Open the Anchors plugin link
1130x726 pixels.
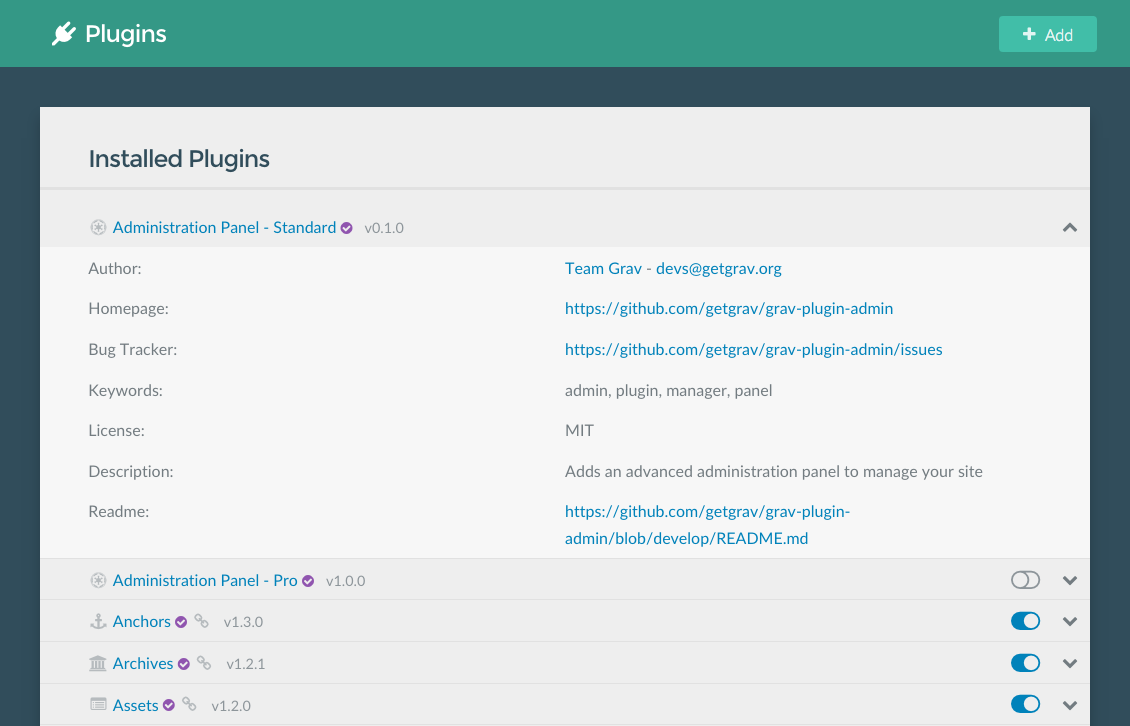tap(141, 621)
